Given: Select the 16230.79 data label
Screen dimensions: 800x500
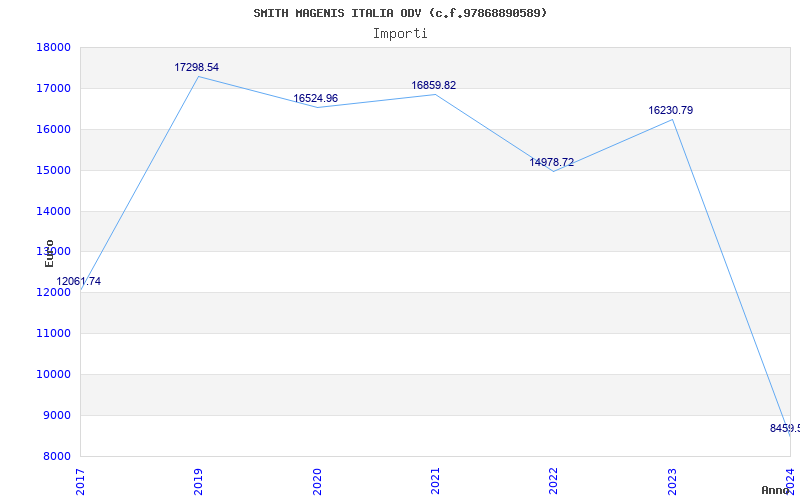Looking at the screenshot, I should (670, 110).
